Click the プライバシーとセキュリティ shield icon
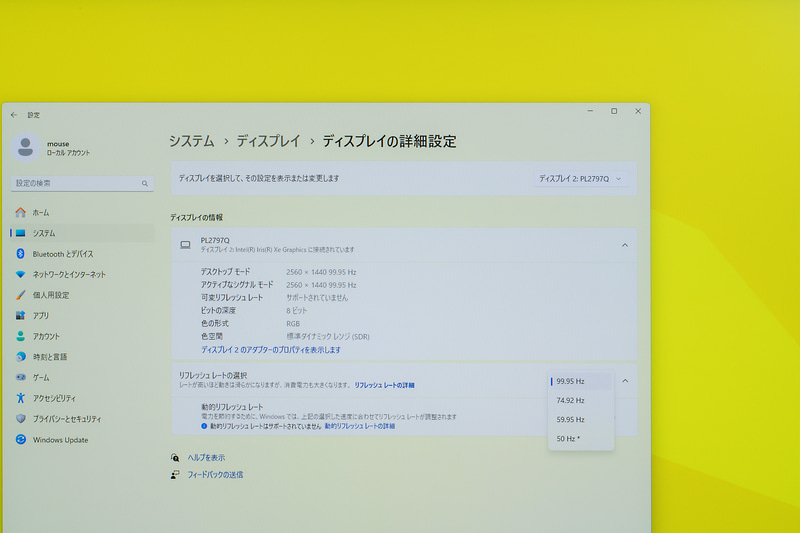This screenshot has height=533, width=800. [x=20, y=419]
